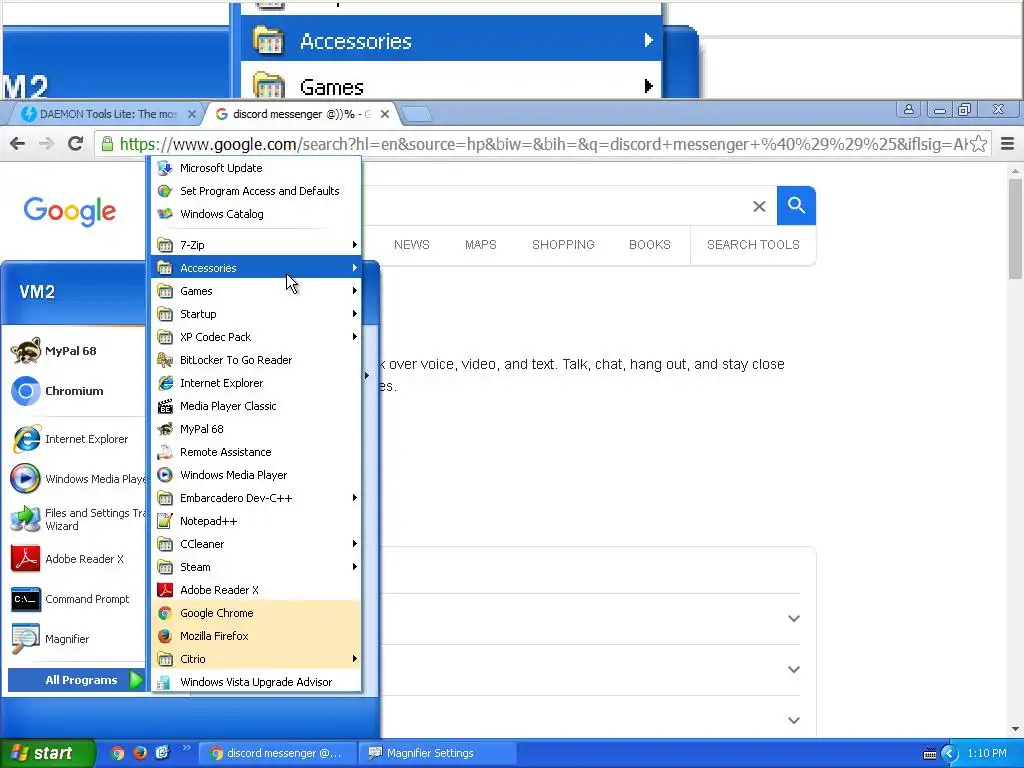The width and height of the screenshot is (1024, 768).
Task: Open Internet Explorer in programs list
Action: point(256,383)
